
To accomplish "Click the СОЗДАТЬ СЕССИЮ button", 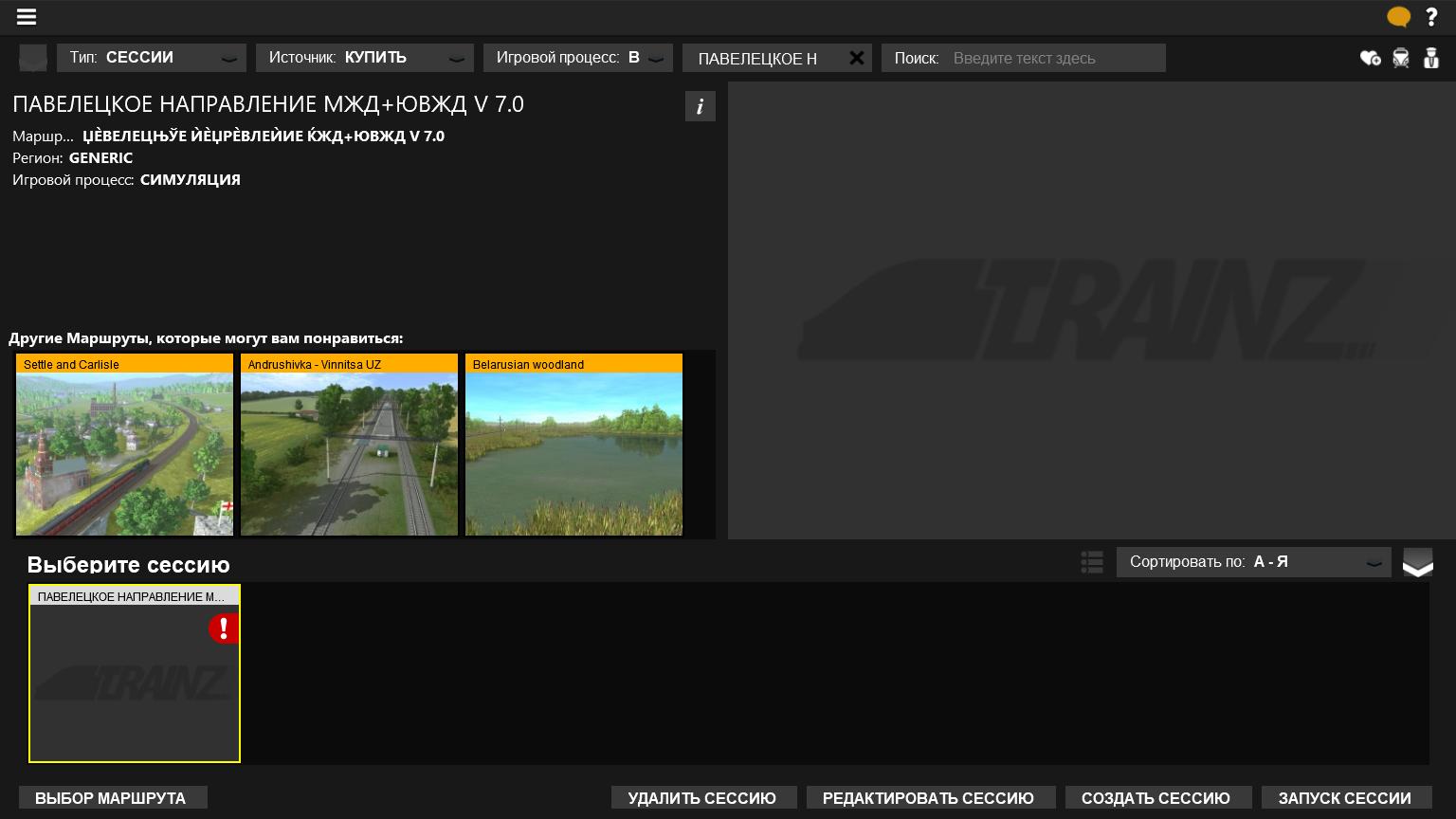I will pyautogui.click(x=1158, y=798).
